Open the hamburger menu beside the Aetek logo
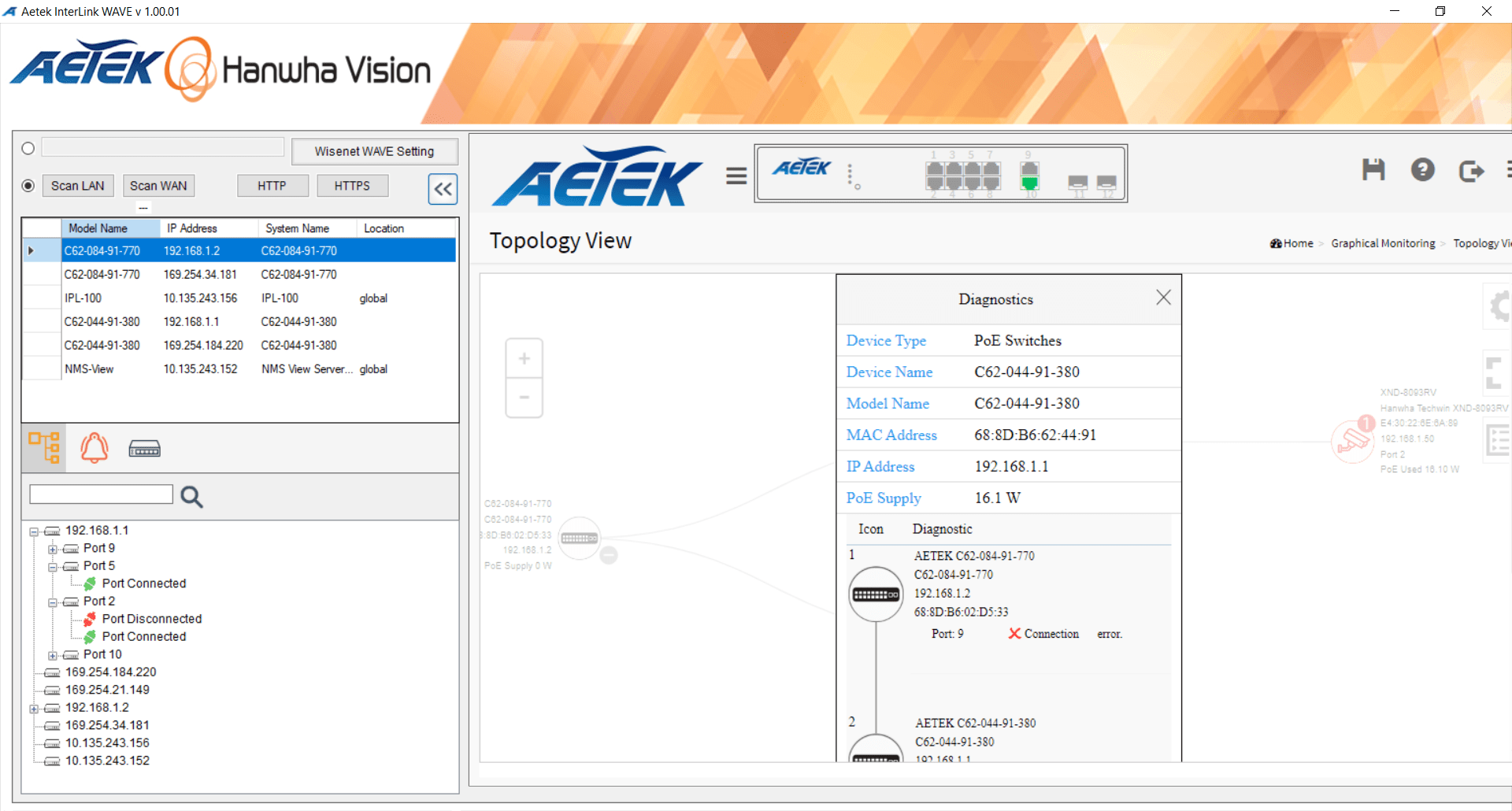 pyautogui.click(x=736, y=176)
